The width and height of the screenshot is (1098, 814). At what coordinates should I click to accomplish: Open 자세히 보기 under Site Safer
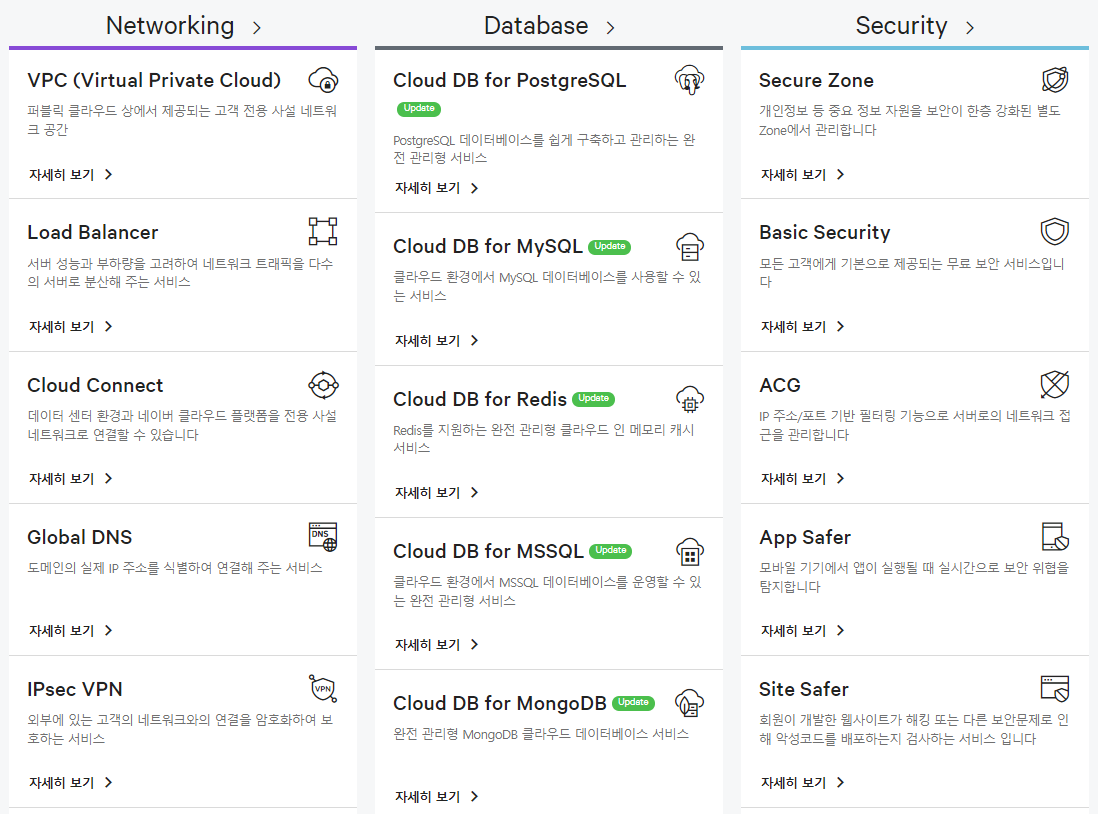click(802, 782)
